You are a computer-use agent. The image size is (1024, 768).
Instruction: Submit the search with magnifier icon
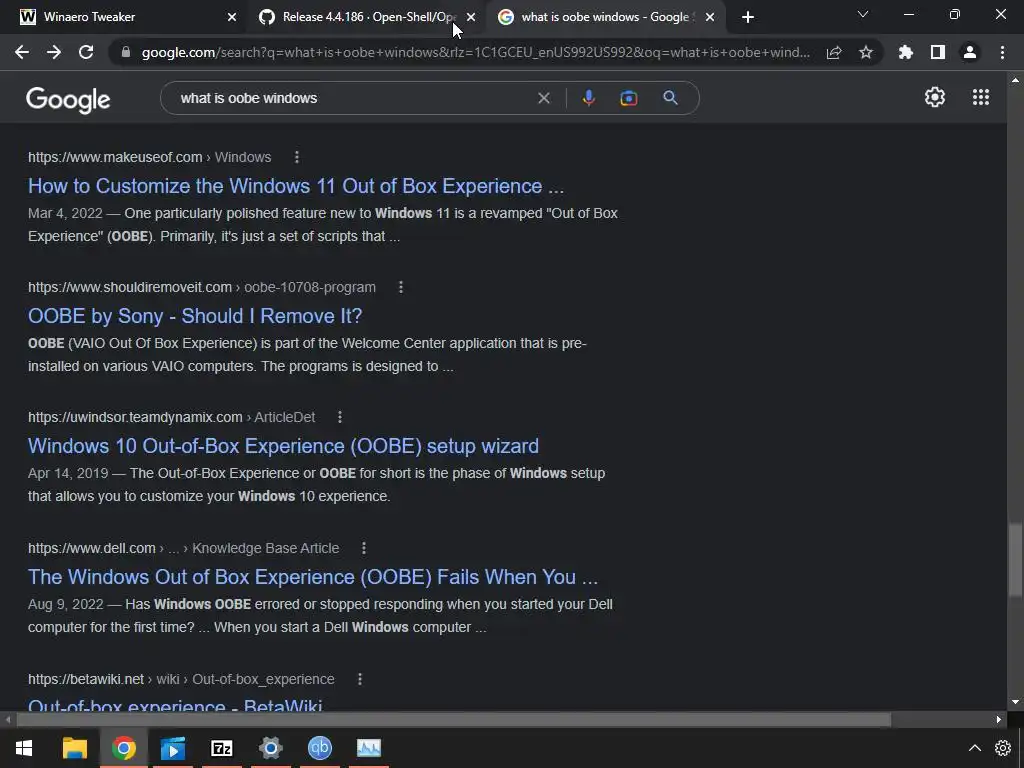pyautogui.click(x=670, y=98)
